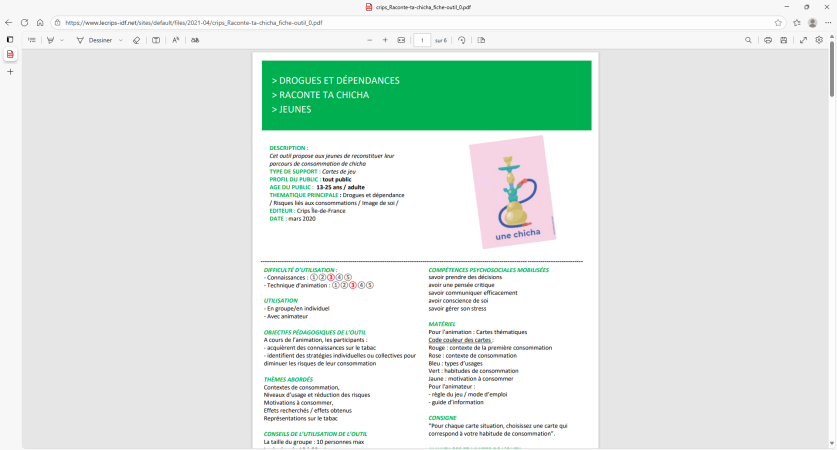Select the eraser tool
This screenshot has height=450, width=837.
pyautogui.click(x=136, y=40)
